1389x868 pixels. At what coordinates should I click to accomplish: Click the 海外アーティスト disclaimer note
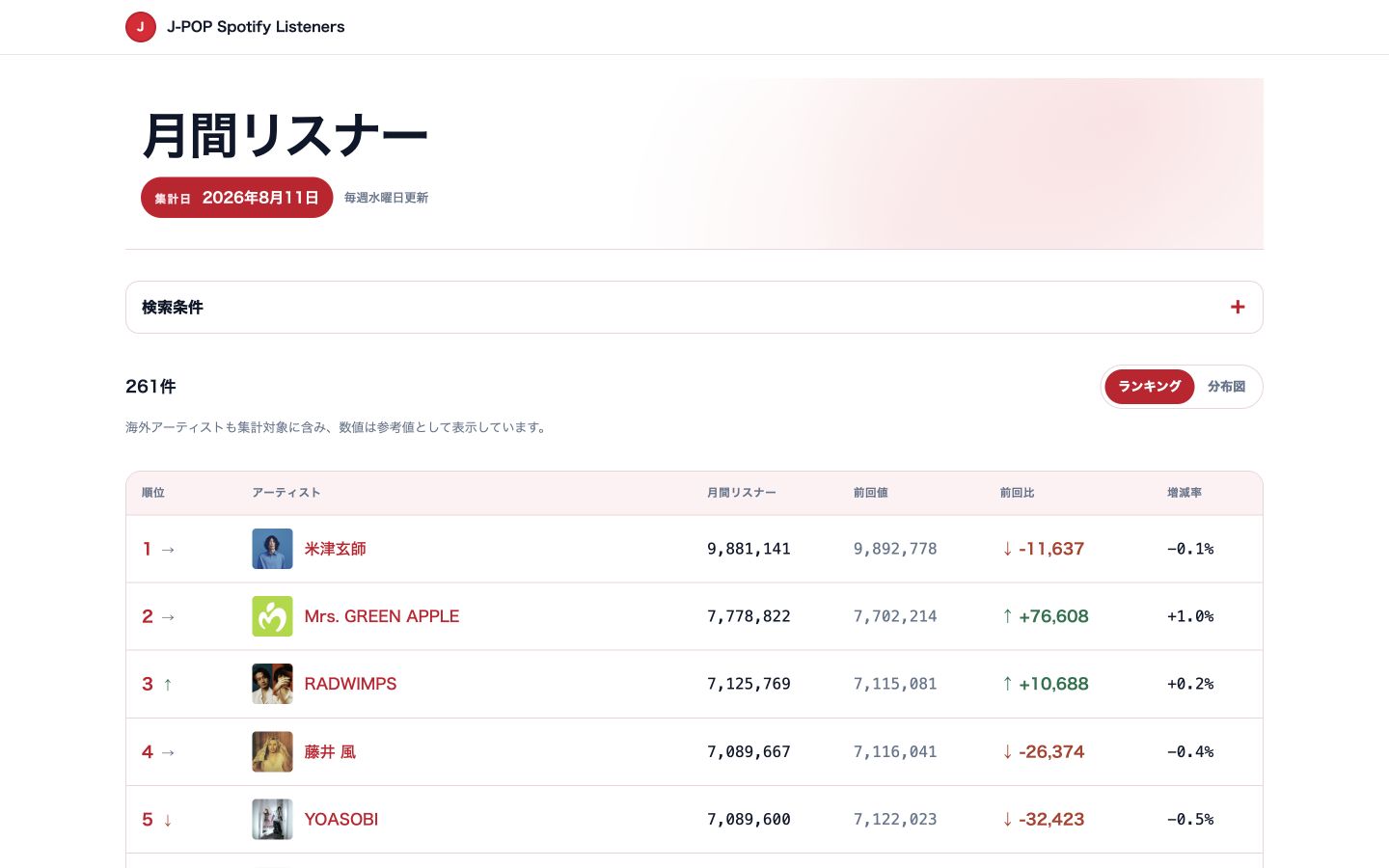click(x=338, y=427)
